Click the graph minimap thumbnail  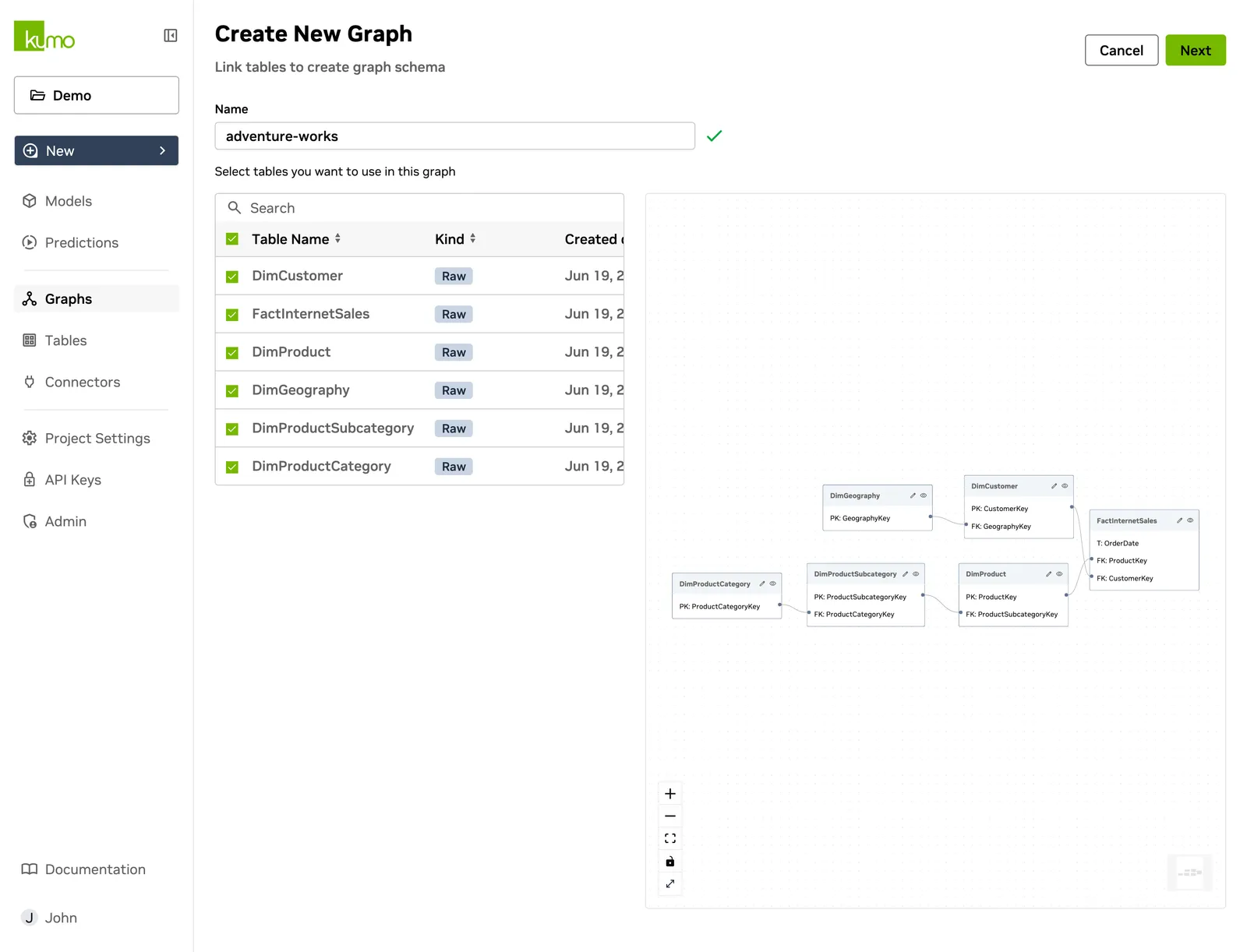(1189, 873)
